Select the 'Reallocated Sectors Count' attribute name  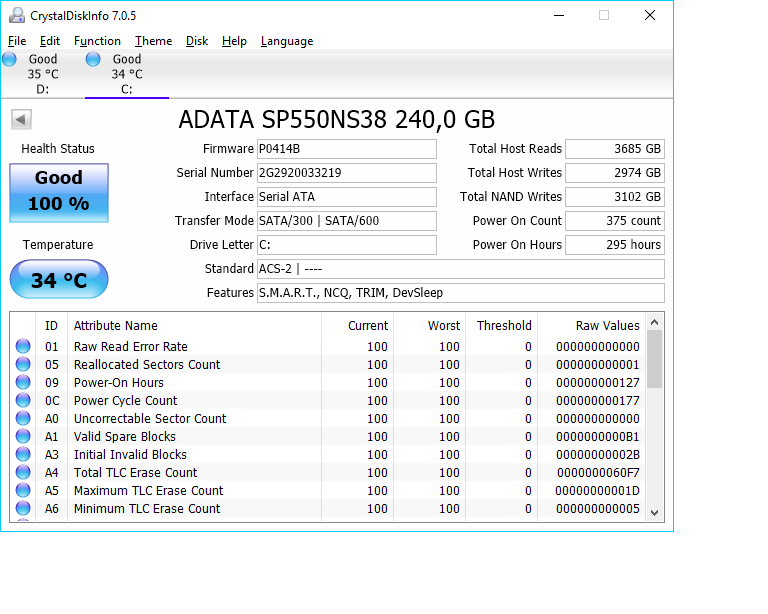coord(147,365)
